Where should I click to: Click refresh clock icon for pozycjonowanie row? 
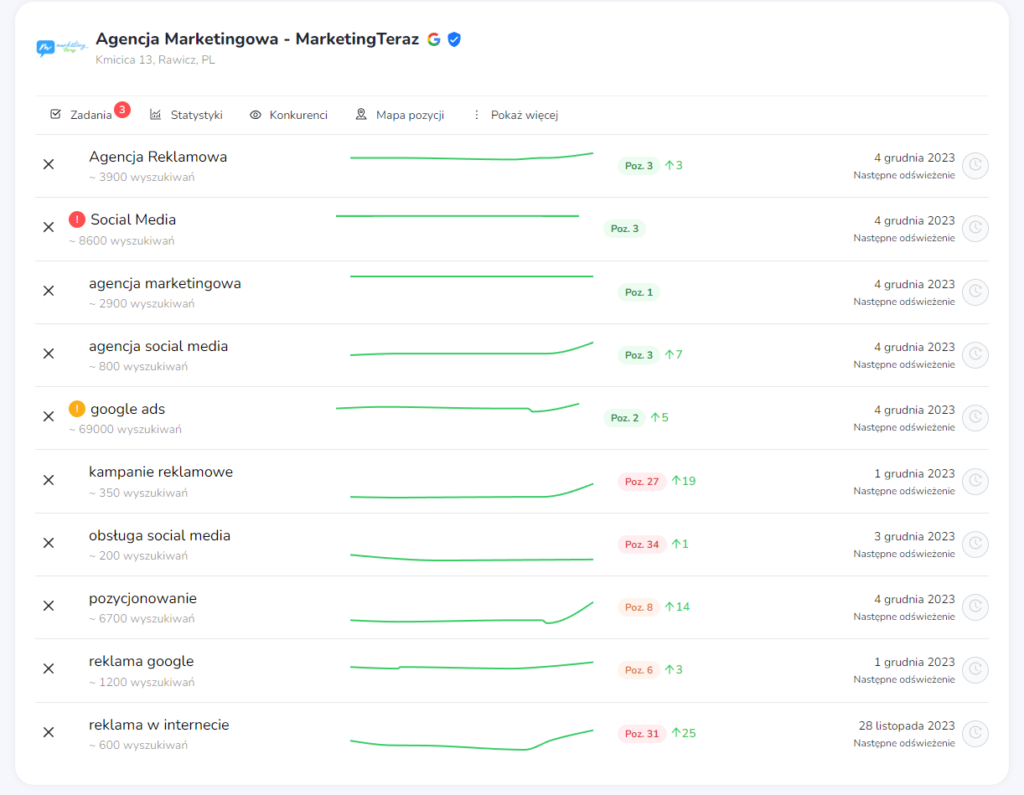pos(975,607)
